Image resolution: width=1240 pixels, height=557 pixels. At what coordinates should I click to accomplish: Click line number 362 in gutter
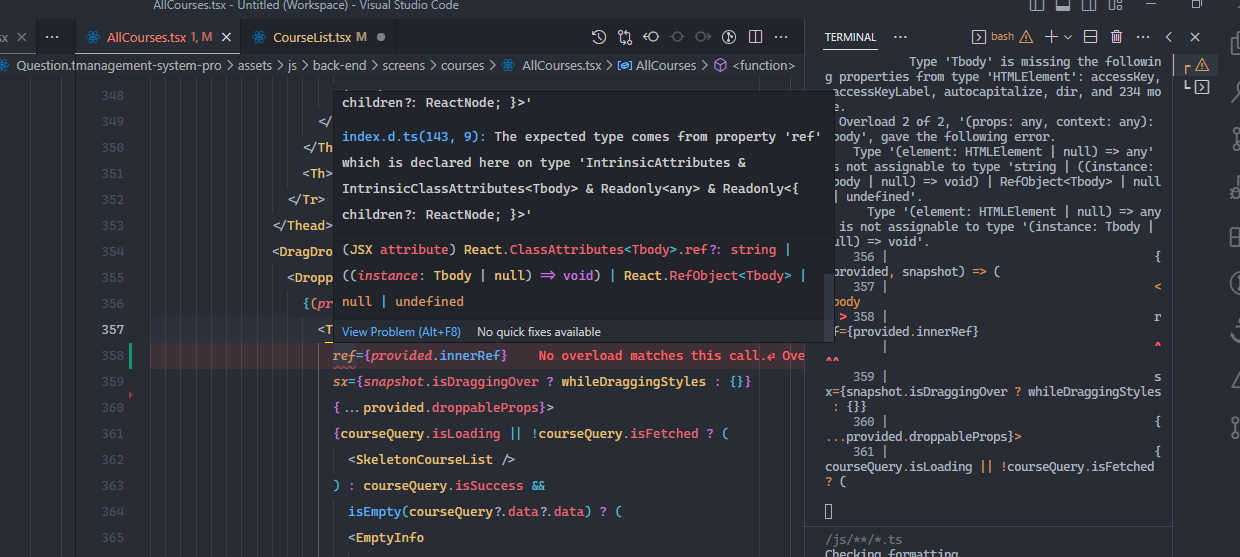113,460
